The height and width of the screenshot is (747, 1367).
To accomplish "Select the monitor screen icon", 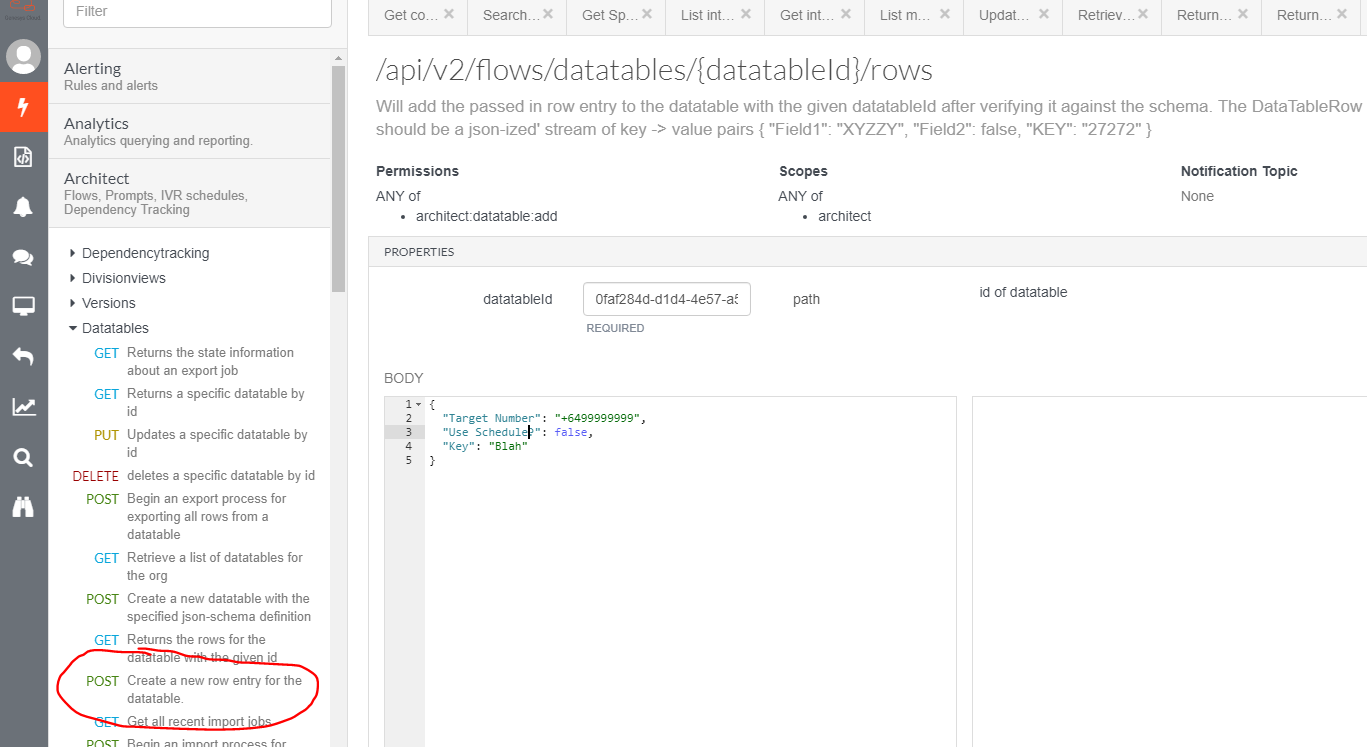I will [23, 306].
